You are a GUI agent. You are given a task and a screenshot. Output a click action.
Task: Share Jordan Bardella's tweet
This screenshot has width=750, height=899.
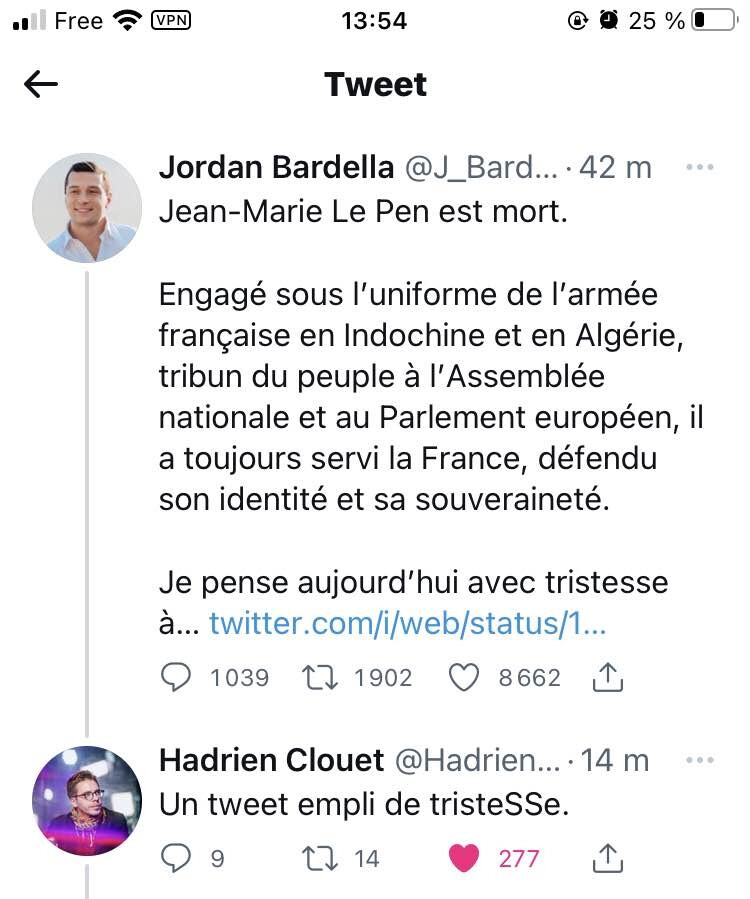(x=607, y=678)
